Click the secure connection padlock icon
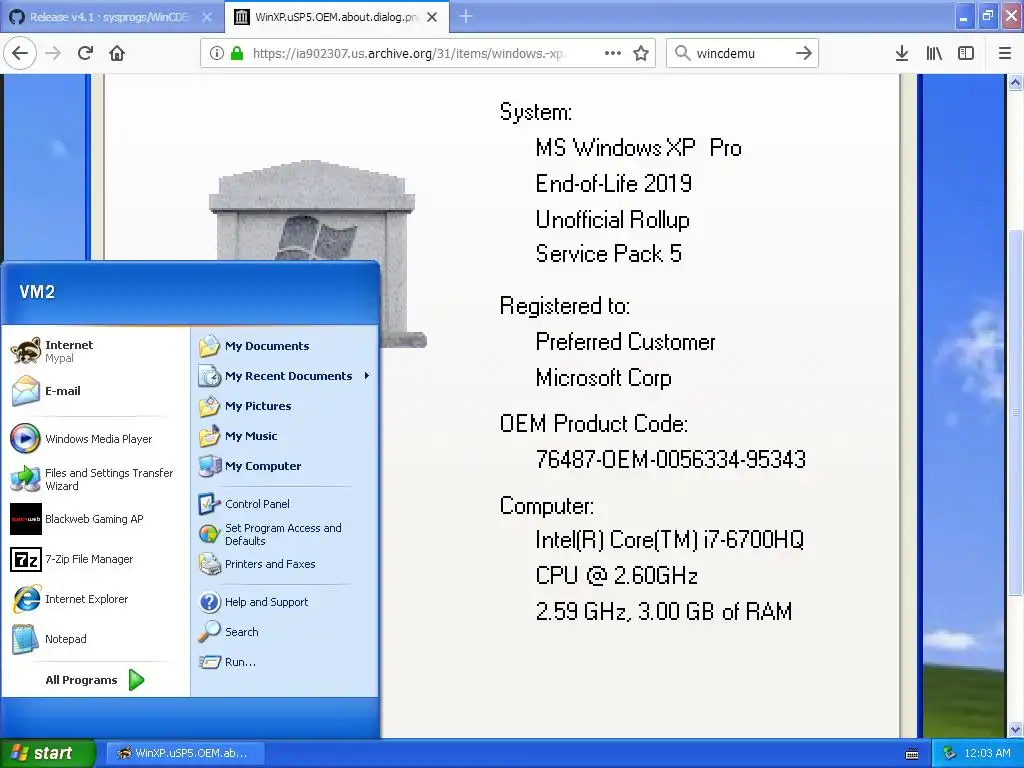The width and height of the screenshot is (1024, 768). point(237,53)
